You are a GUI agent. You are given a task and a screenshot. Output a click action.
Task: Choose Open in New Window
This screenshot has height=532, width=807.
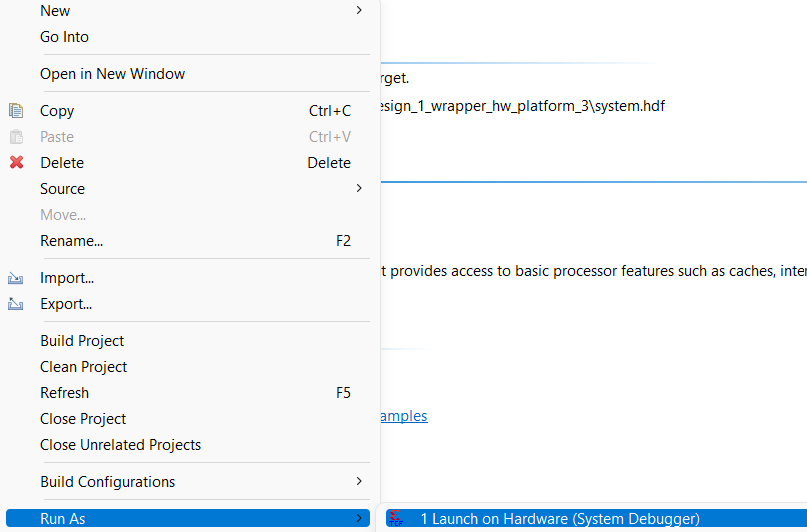pos(112,74)
